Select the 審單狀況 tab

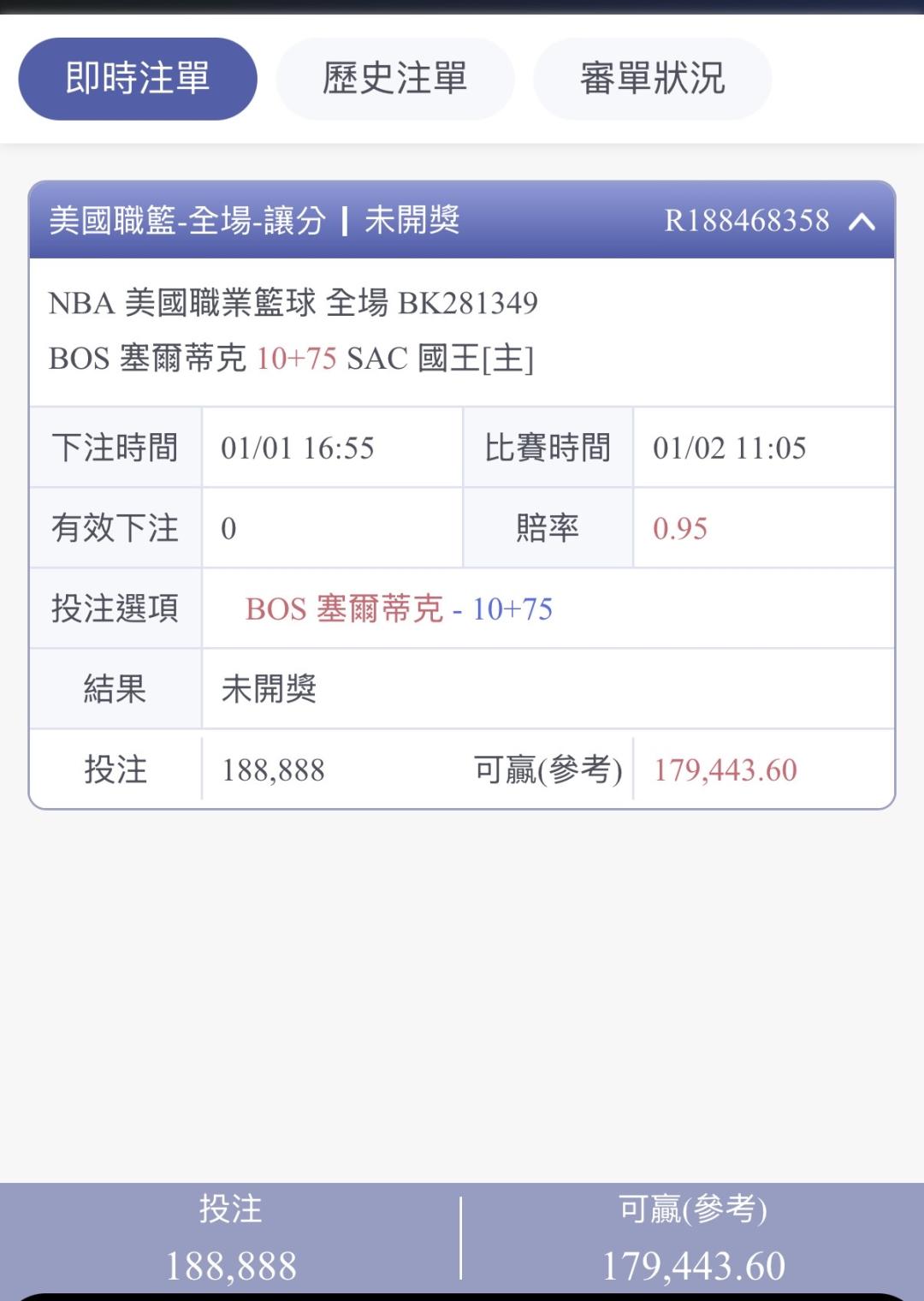[x=652, y=79]
